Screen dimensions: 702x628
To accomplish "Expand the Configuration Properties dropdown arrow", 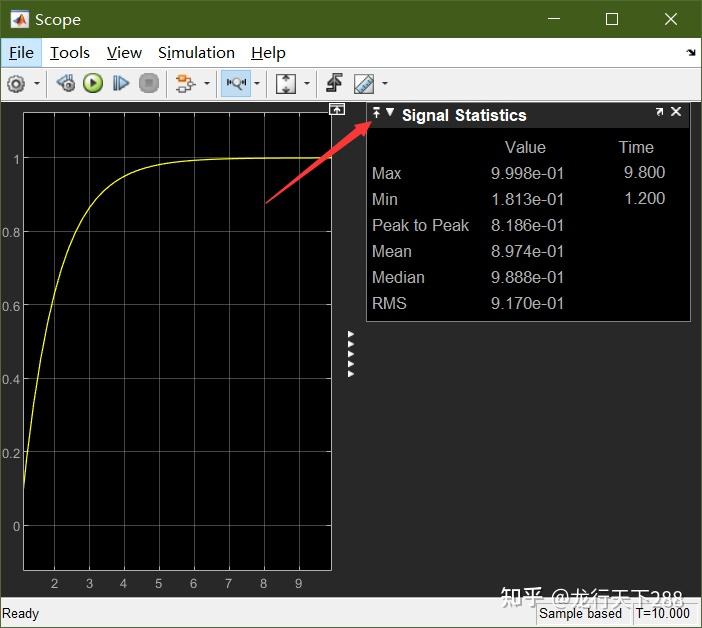I will coord(38,84).
